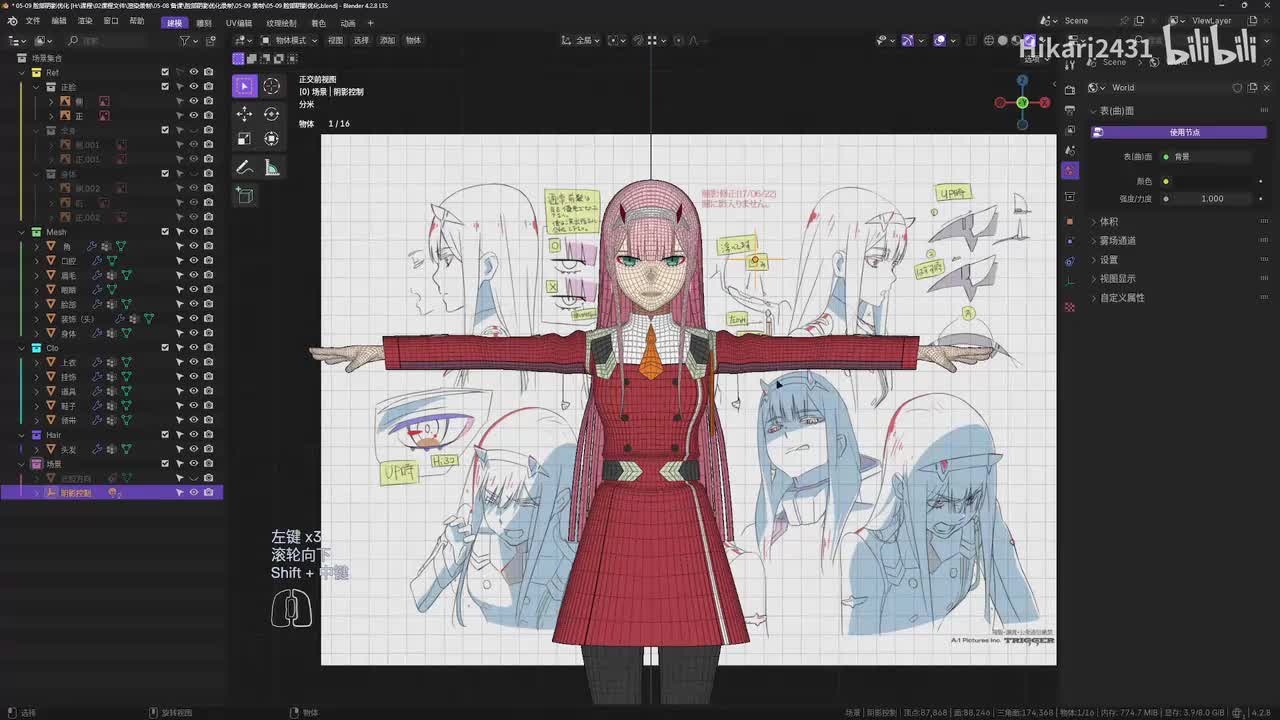Switch to the UV编辑 workspace tab
The height and width of the screenshot is (720, 1280).
coord(239,23)
